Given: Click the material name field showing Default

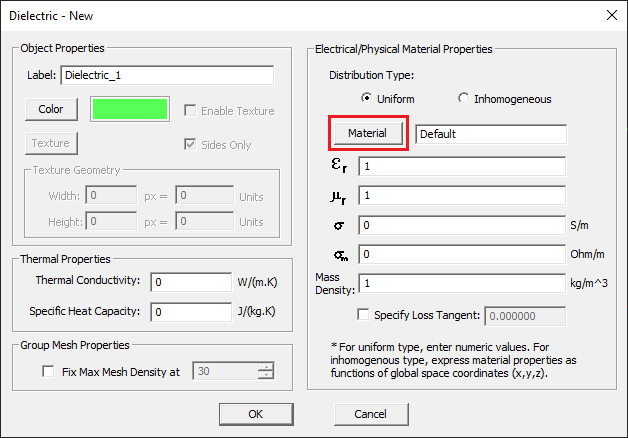Looking at the screenshot, I should (x=490, y=134).
